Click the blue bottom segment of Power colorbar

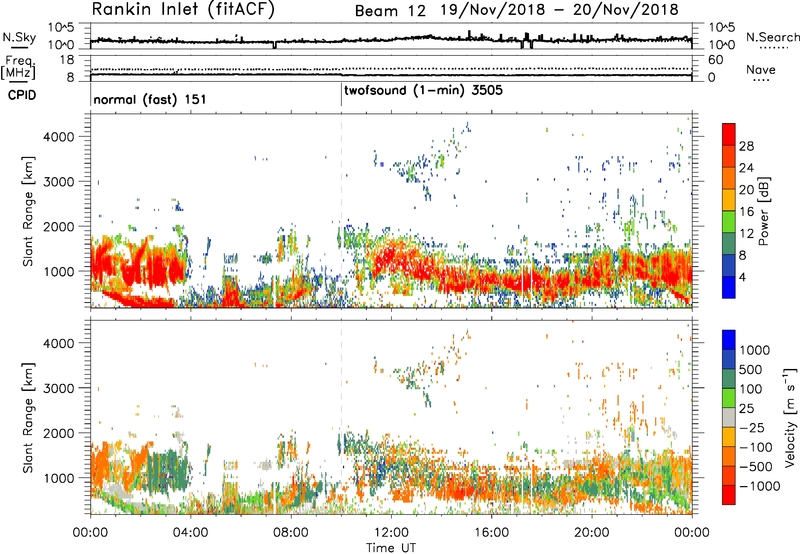point(729,287)
